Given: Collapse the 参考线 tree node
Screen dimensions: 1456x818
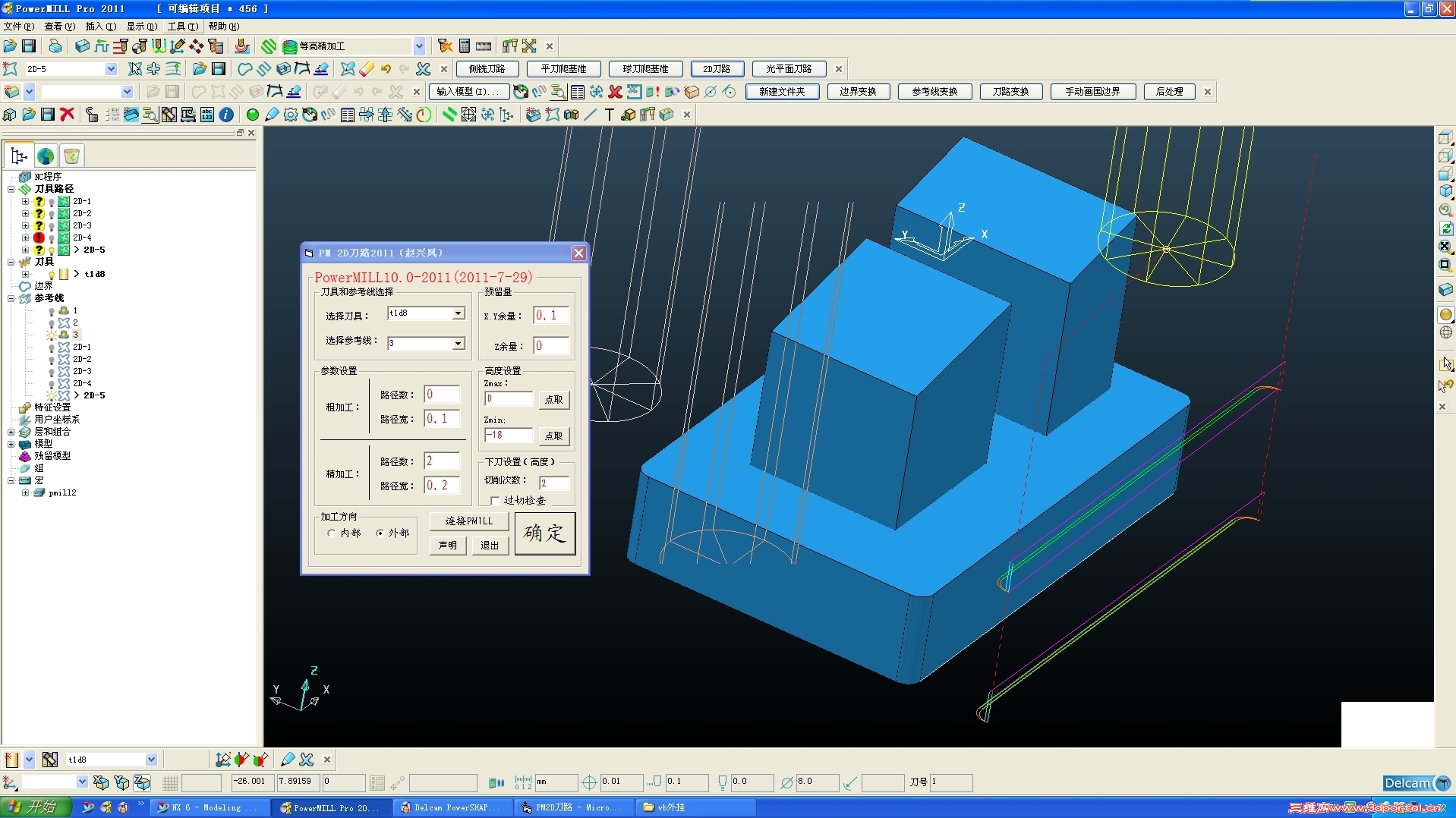Looking at the screenshot, I should click(11, 298).
